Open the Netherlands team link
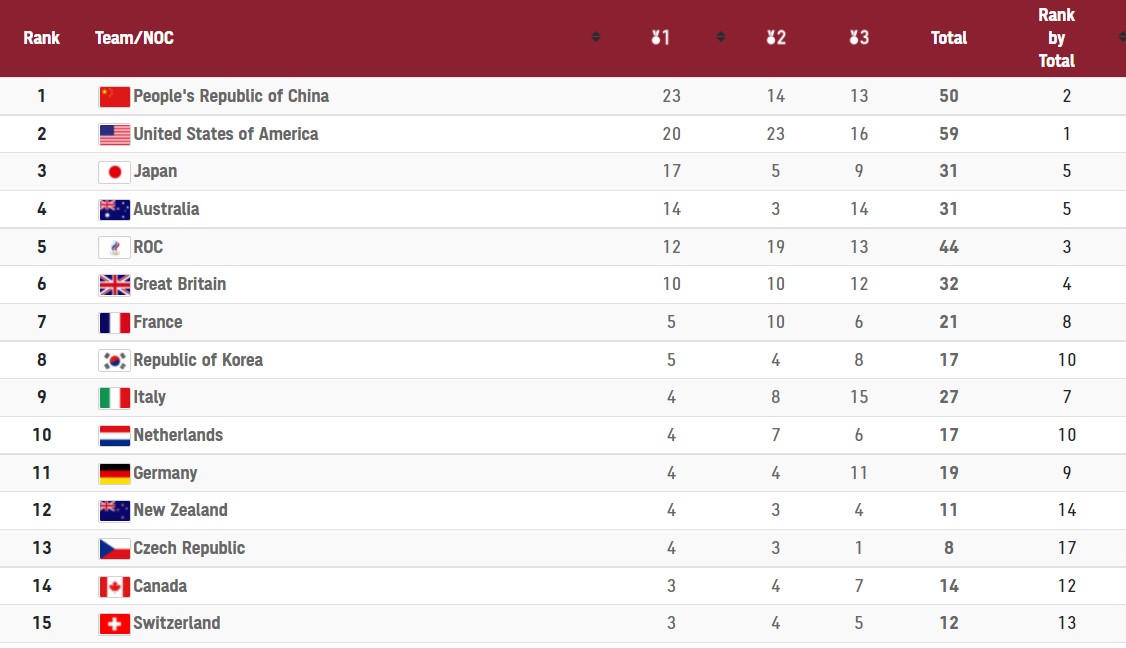This screenshot has height=648, width=1126. click(178, 435)
